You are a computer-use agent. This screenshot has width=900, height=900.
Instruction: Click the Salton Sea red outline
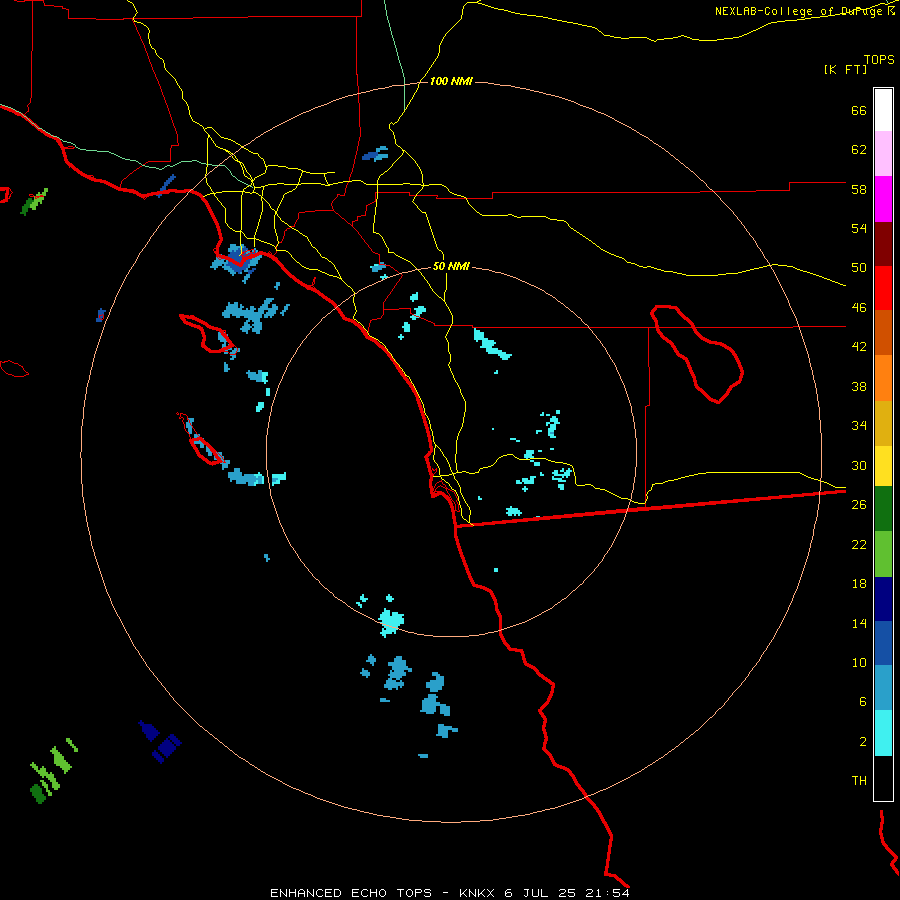(698, 354)
